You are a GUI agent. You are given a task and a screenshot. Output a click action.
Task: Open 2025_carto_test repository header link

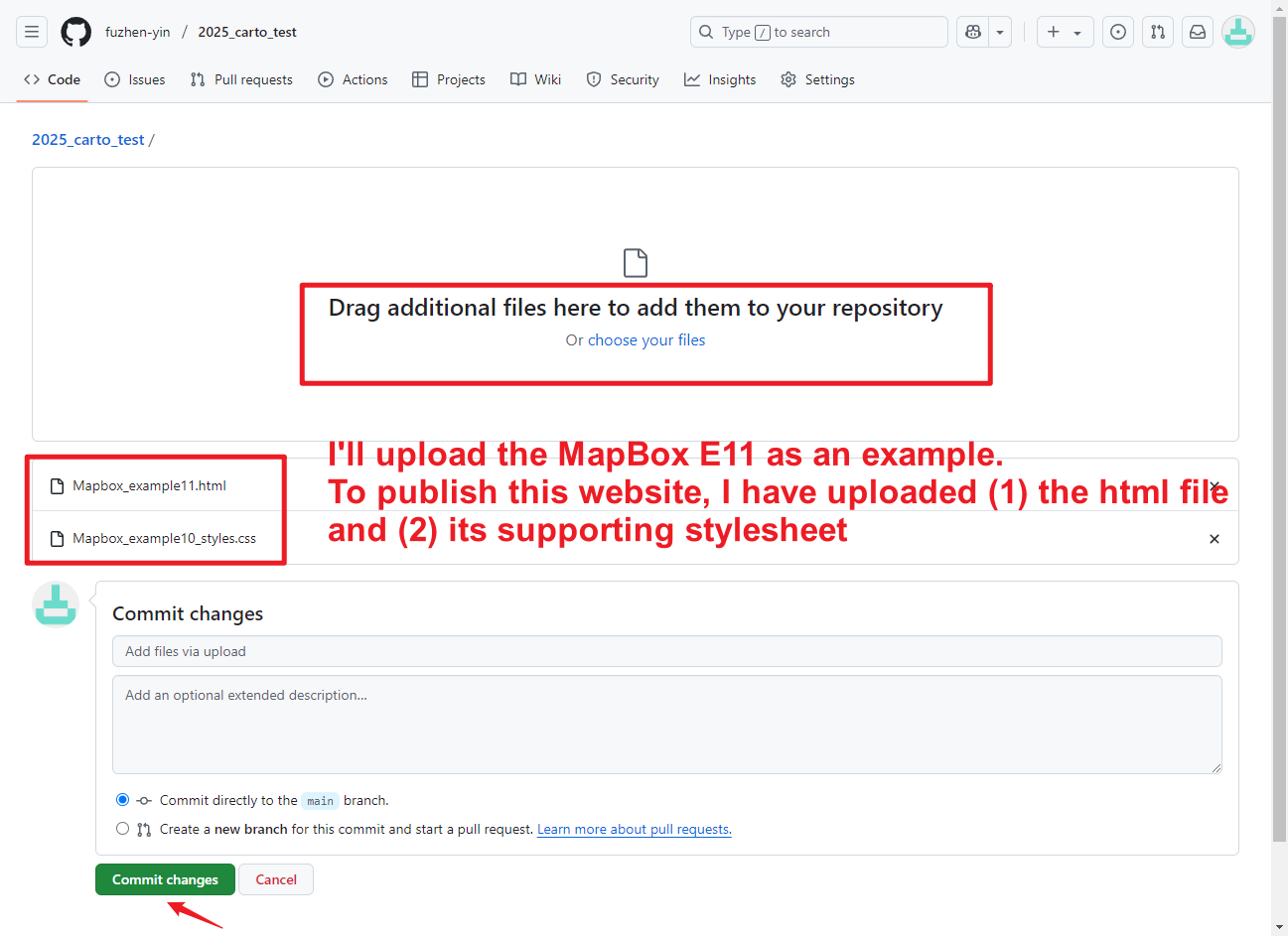tap(247, 32)
